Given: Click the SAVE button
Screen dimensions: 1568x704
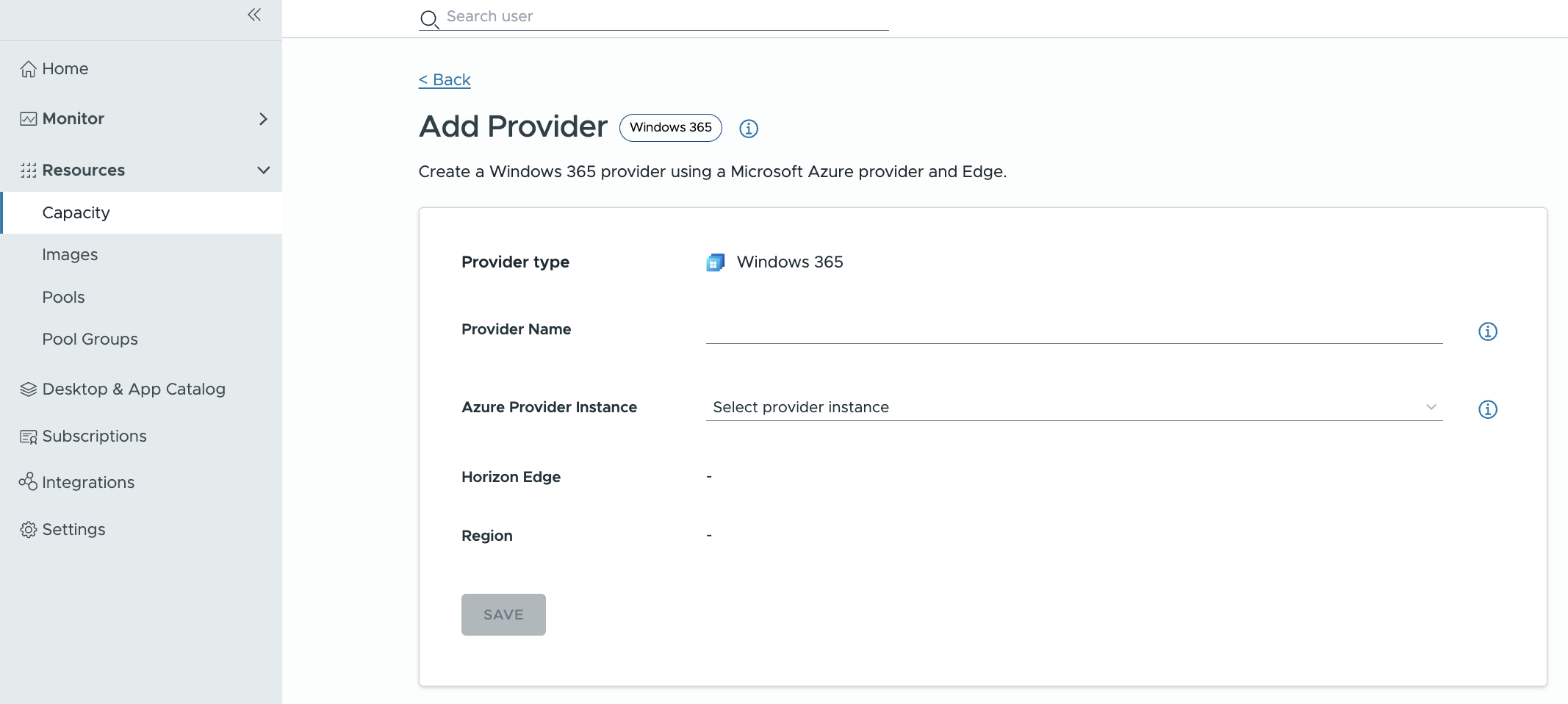Looking at the screenshot, I should tap(503, 614).
